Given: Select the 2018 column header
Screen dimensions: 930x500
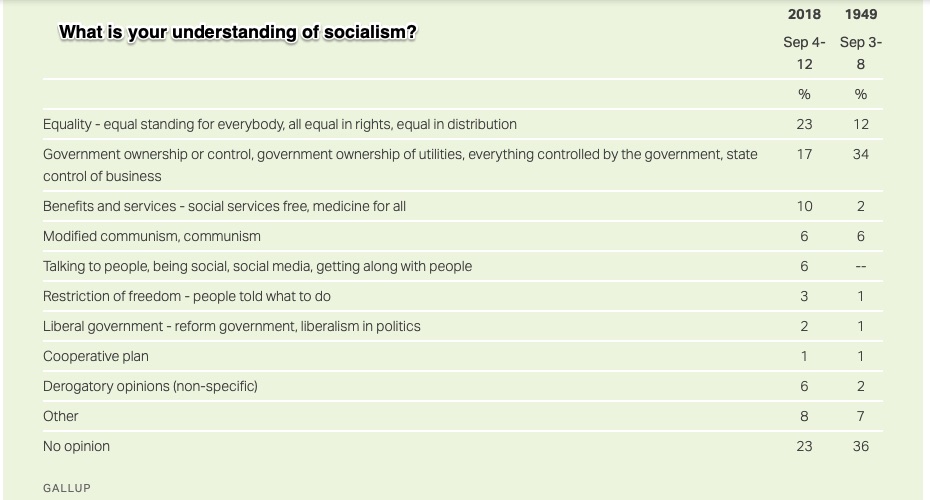Looking at the screenshot, I should point(804,14).
